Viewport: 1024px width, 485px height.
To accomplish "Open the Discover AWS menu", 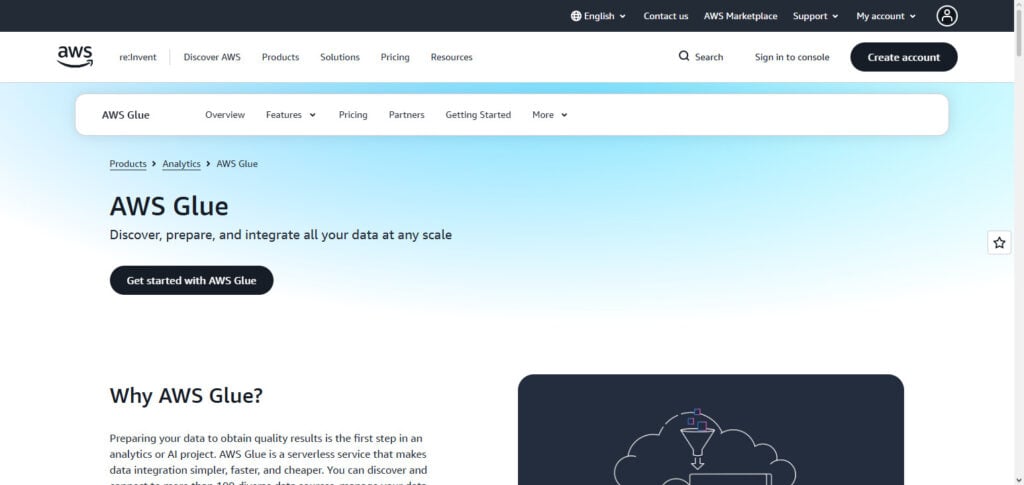I will (x=212, y=57).
